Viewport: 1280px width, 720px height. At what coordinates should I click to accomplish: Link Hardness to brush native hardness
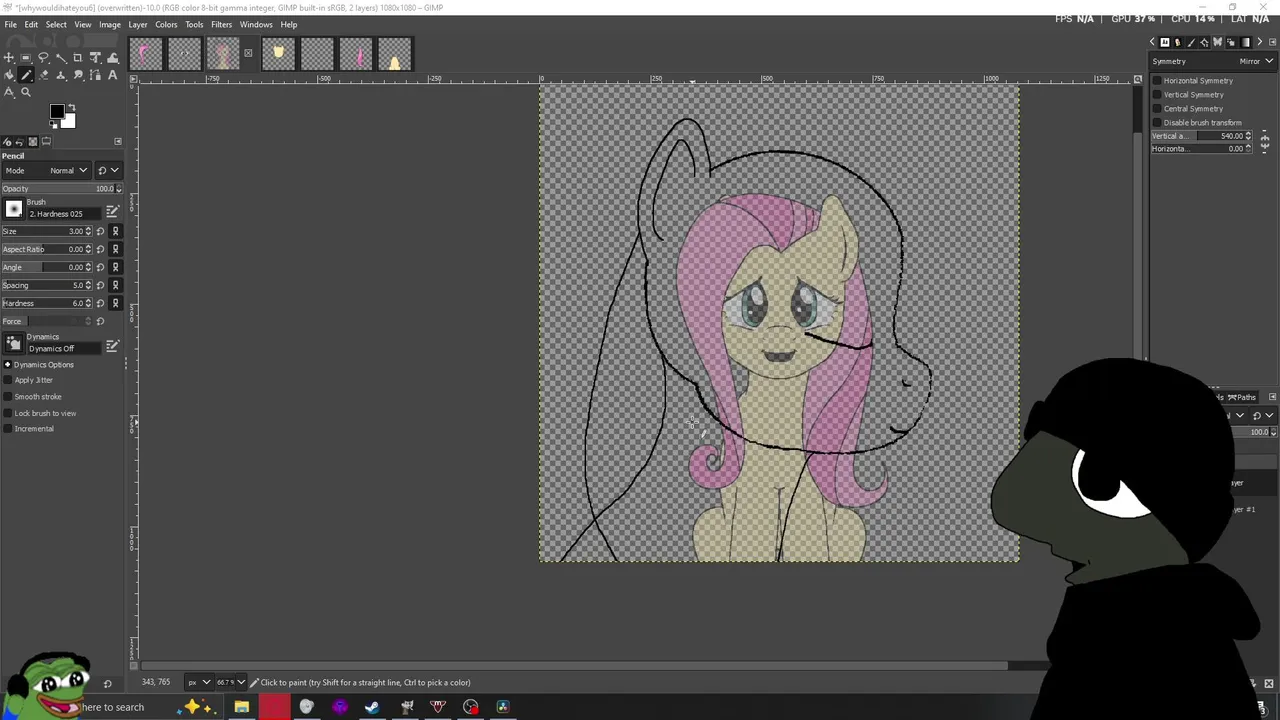coord(115,303)
